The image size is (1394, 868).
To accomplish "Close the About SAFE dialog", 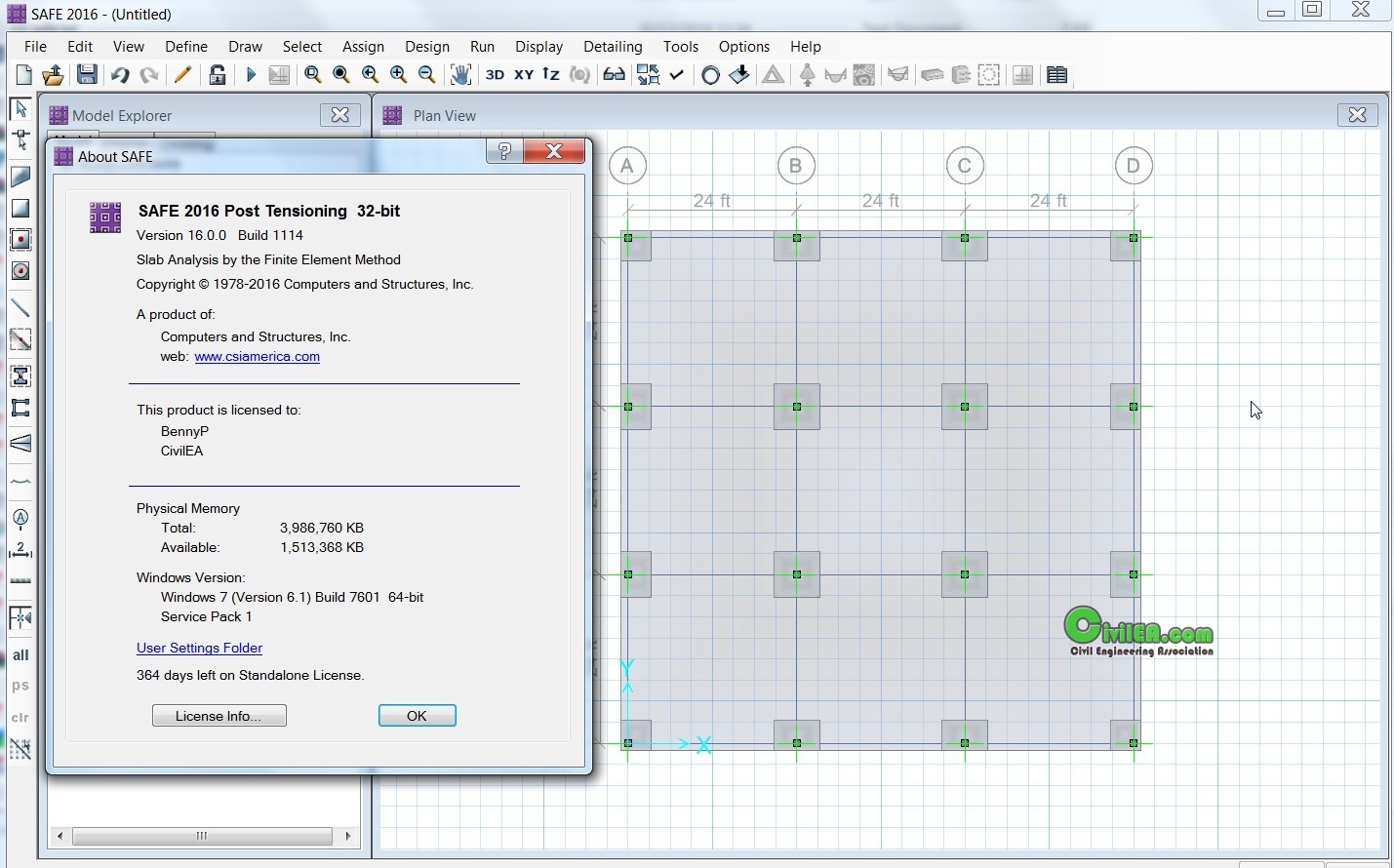I will [554, 151].
